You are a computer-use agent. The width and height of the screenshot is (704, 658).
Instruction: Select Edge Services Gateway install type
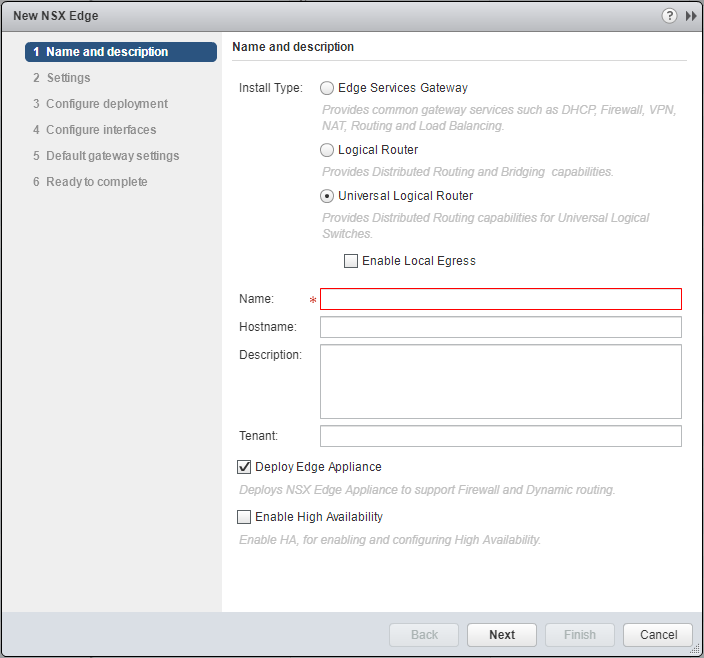coord(327,88)
